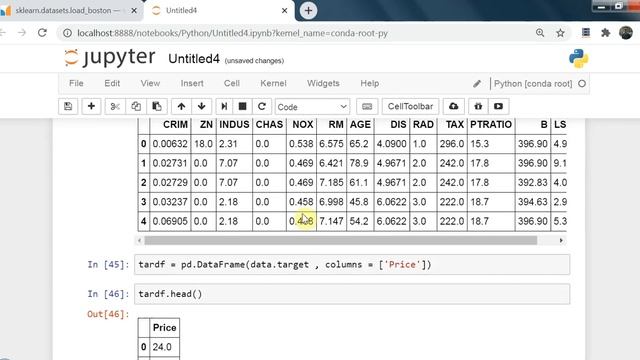Open the View menu
This screenshot has height=360, width=640.
(150, 83)
